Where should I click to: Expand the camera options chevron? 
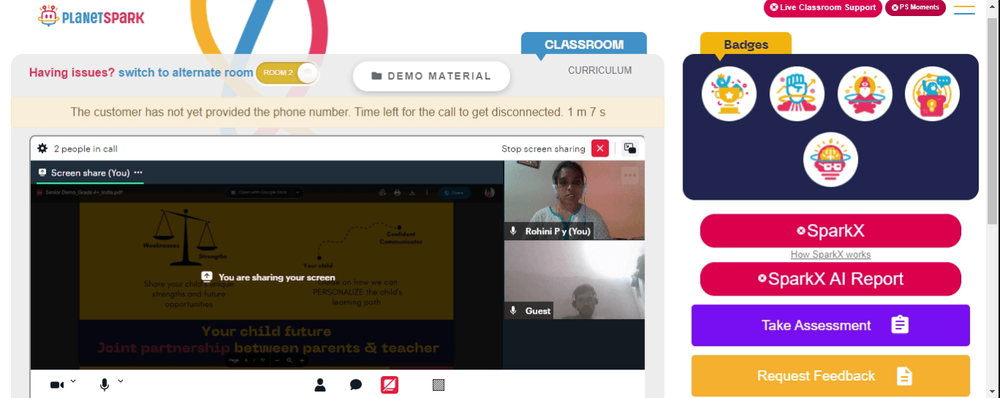click(x=73, y=381)
